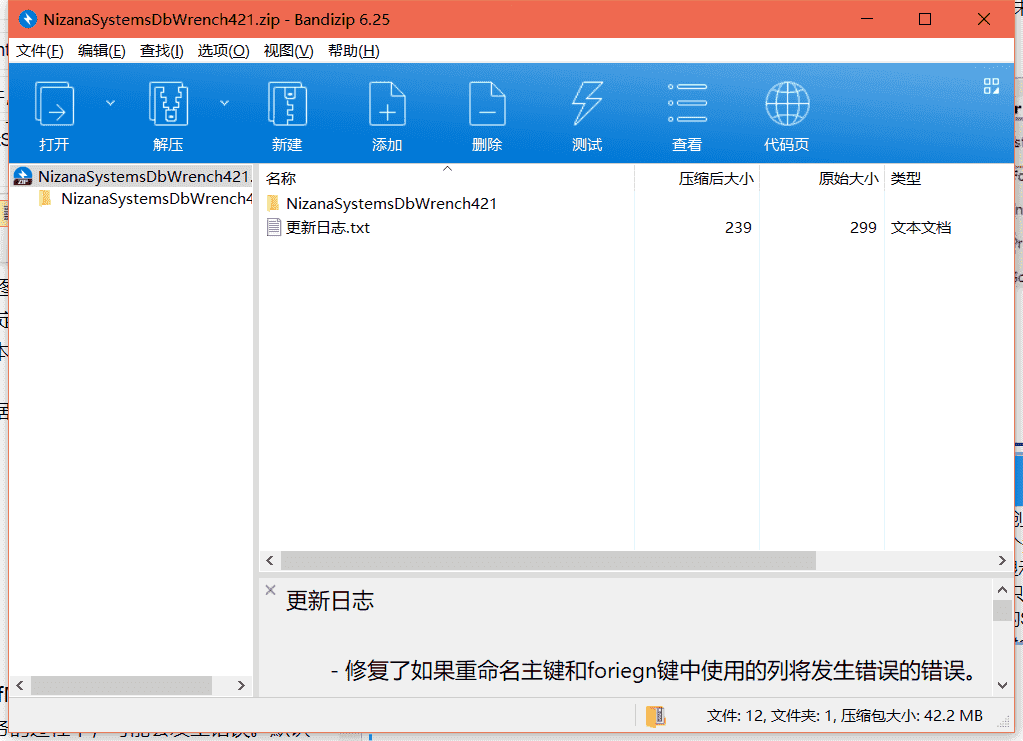The width and height of the screenshot is (1023, 741).
Task: Click the View (查看) list icon
Action: coord(687,103)
